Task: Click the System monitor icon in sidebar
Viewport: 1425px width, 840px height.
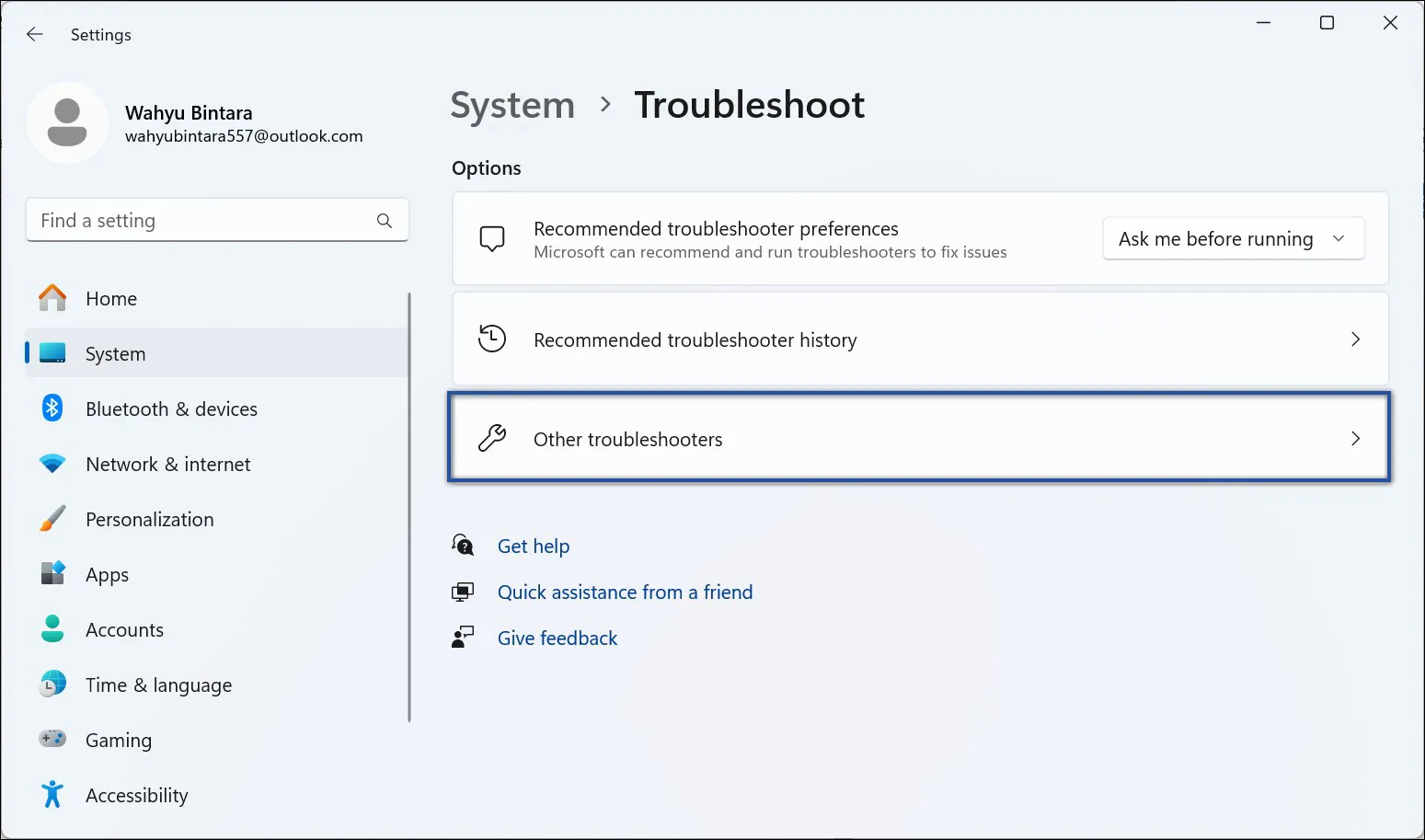Action: pyautogui.click(x=52, y=352)
